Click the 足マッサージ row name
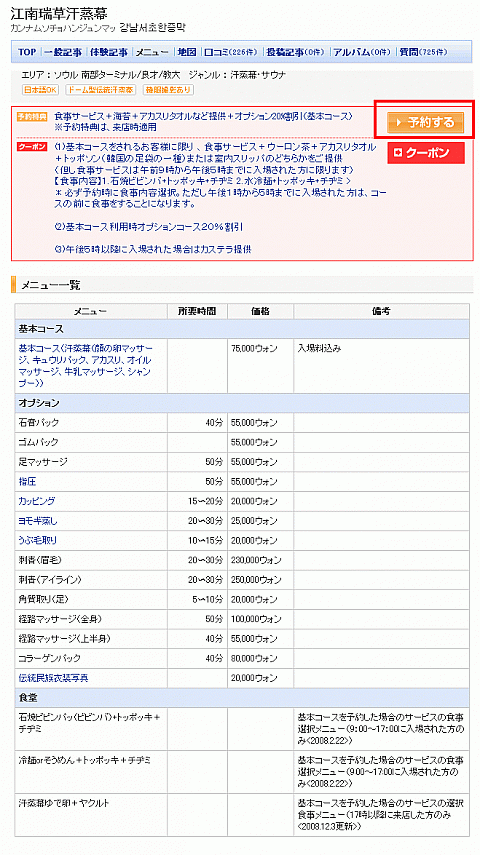Screen dimensions: 480x855 [x=43, y=462]
